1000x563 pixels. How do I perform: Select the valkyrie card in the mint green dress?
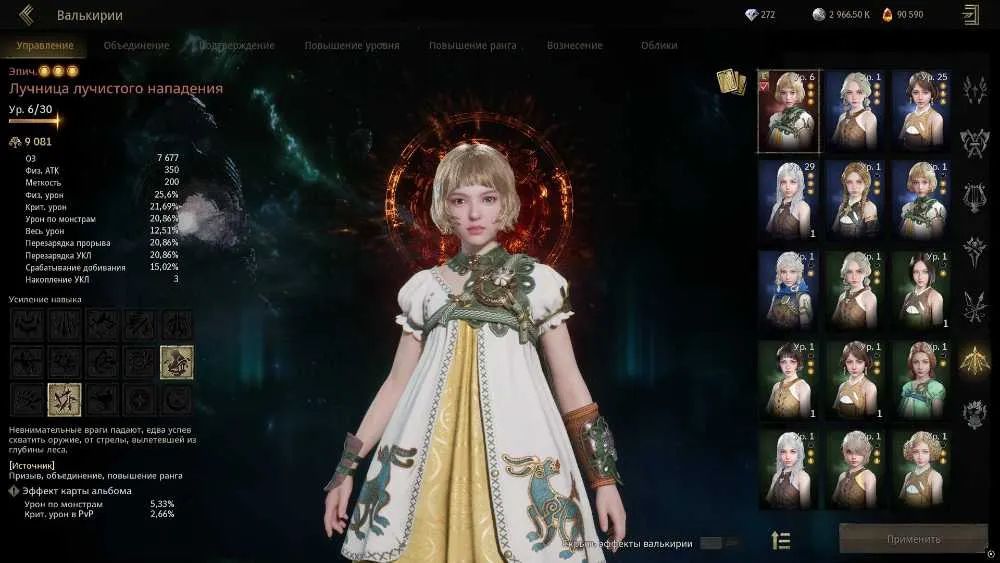(920, 380)
